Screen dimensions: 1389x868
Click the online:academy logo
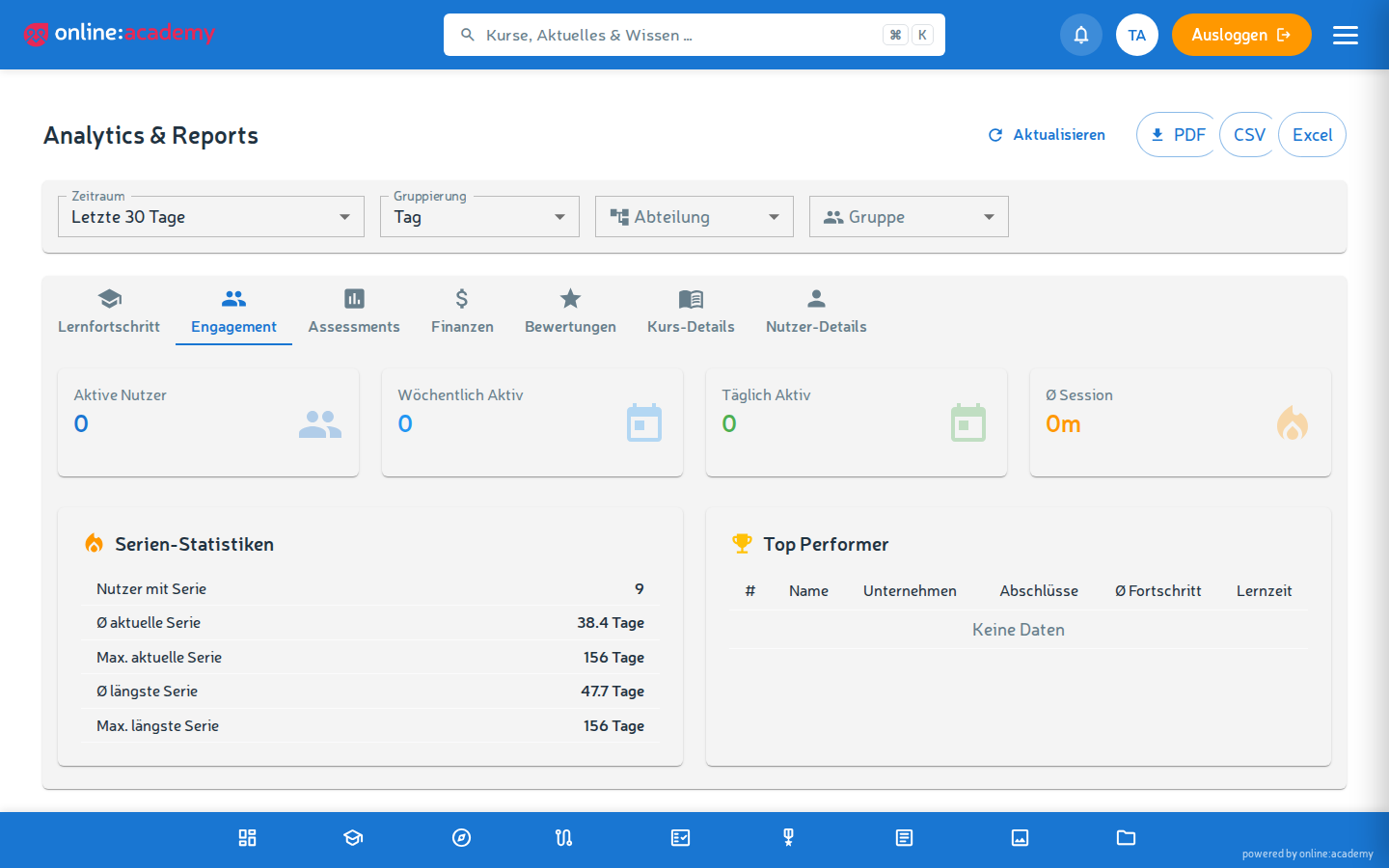click(x=120, y=34)
